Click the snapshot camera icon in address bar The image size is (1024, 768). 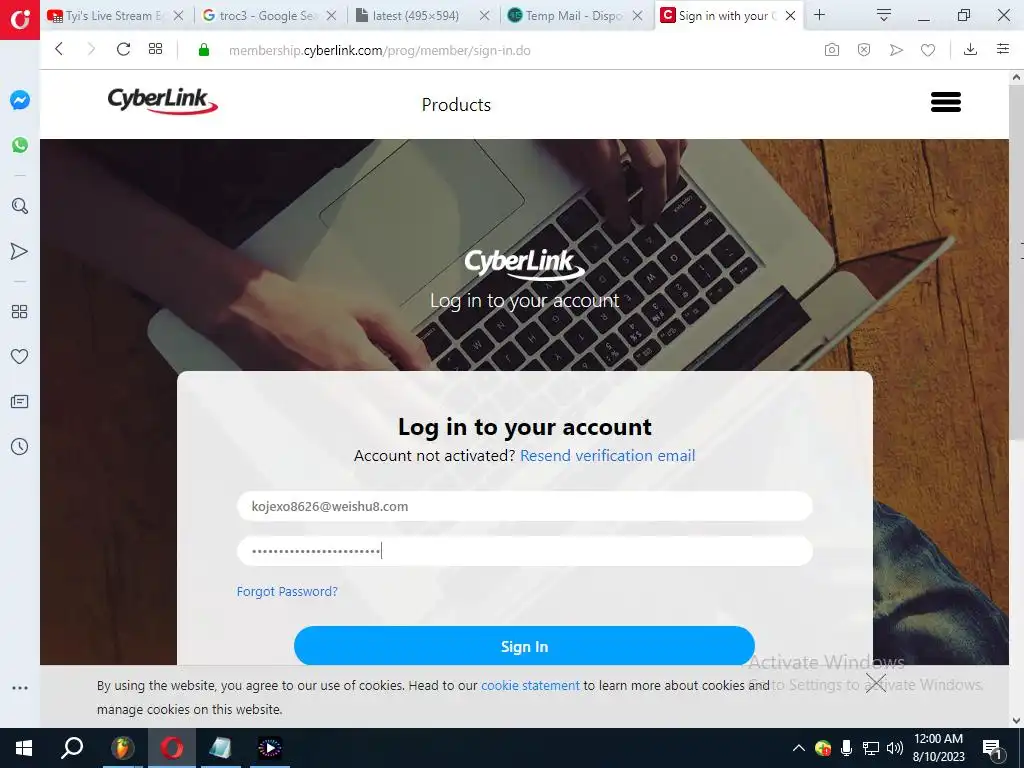coord(831,50)
